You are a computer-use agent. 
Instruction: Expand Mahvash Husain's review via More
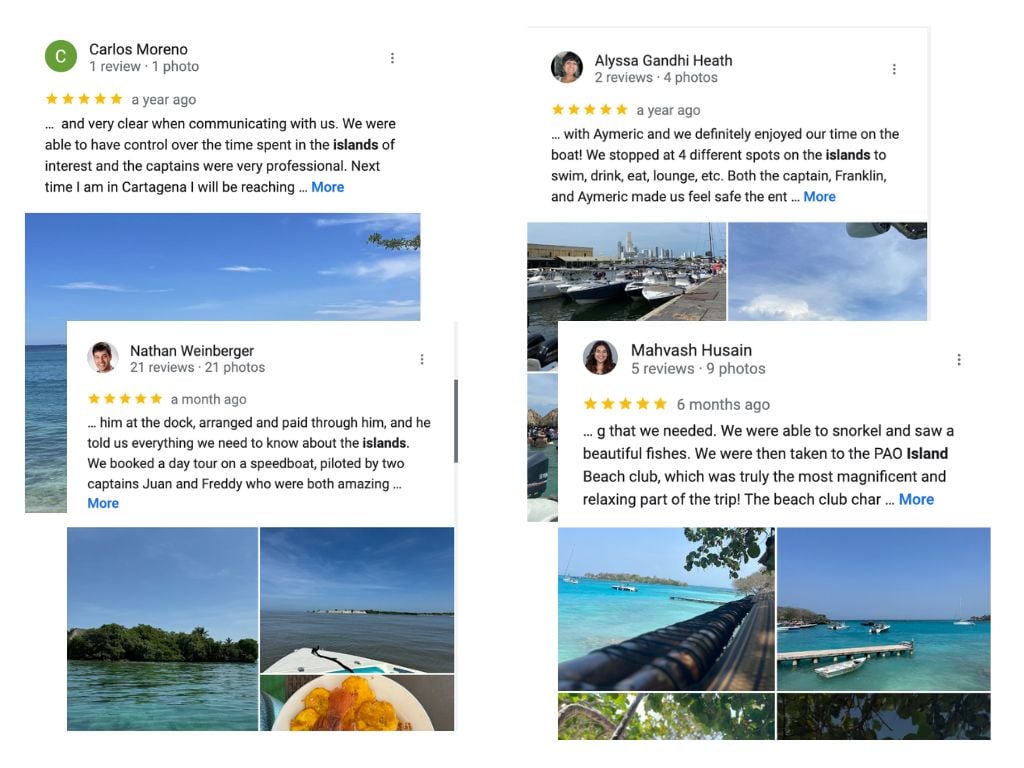(x=916, y=498)
